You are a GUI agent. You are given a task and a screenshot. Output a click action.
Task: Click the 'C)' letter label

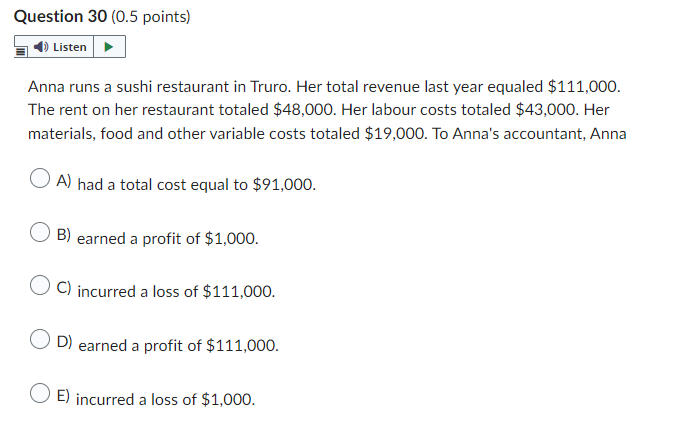[64, 288]
